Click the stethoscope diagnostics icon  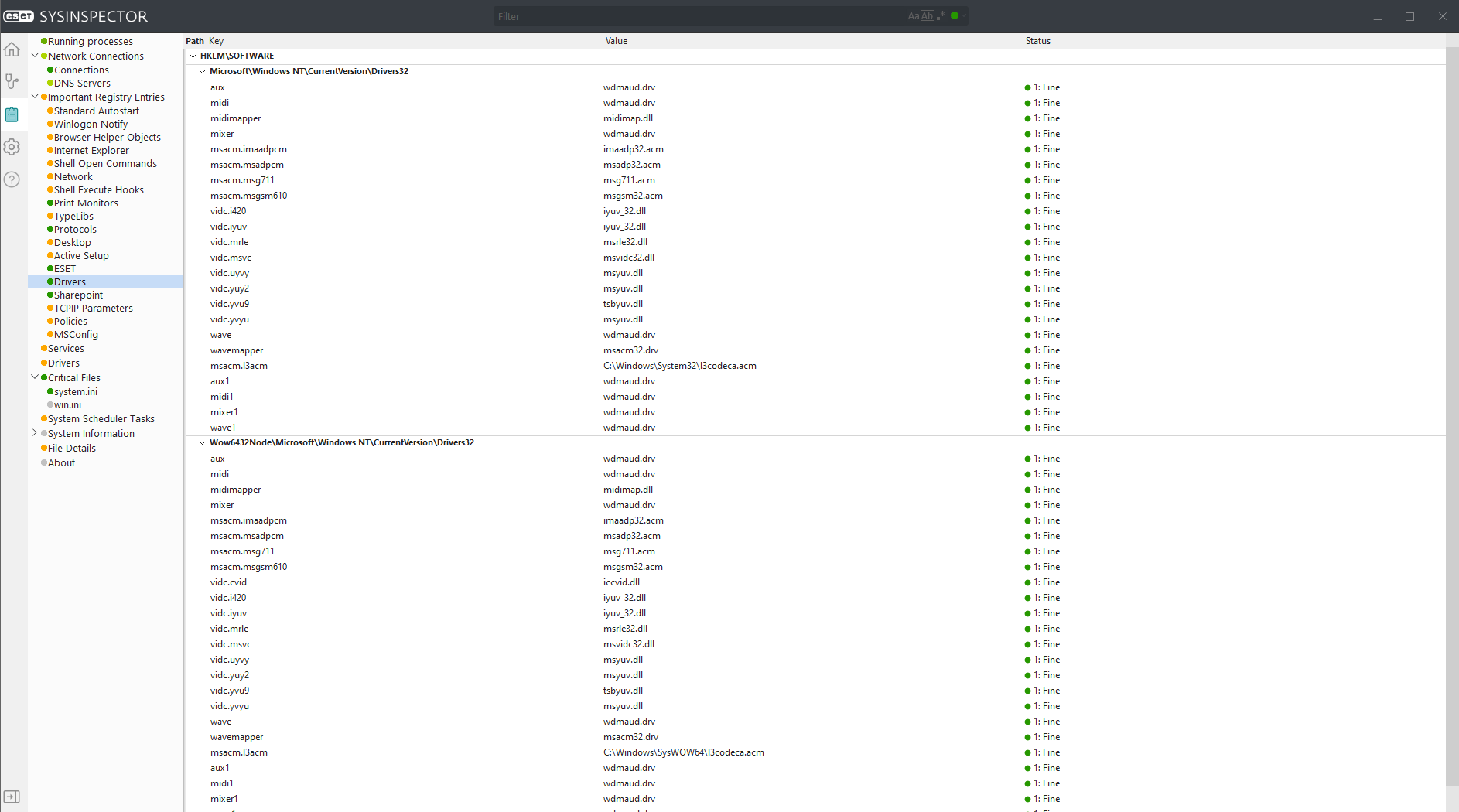[12, 81]
